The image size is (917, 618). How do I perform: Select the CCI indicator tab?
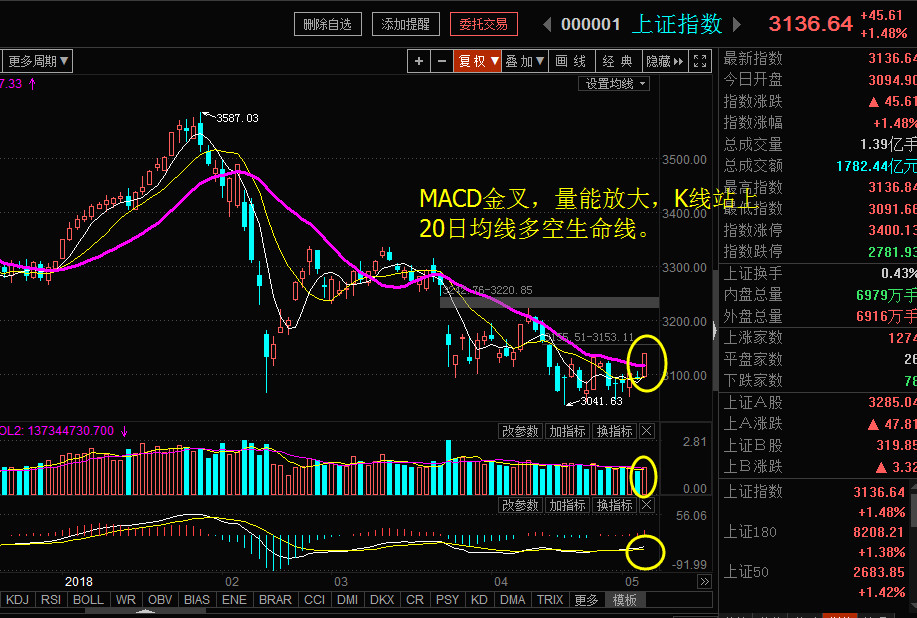[x=315, y=600]
